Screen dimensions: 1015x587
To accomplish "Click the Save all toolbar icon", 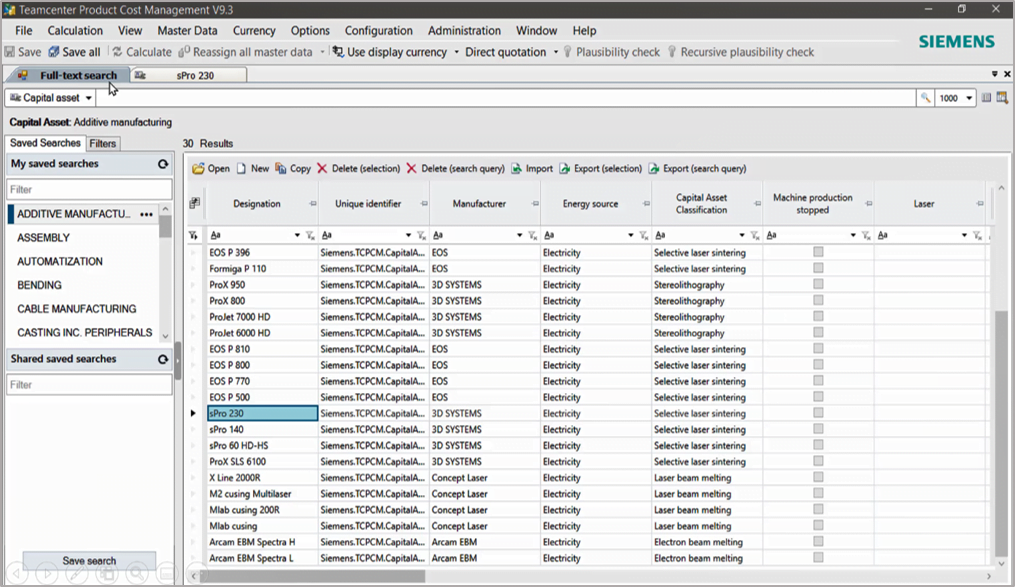I will coord(54,52).
